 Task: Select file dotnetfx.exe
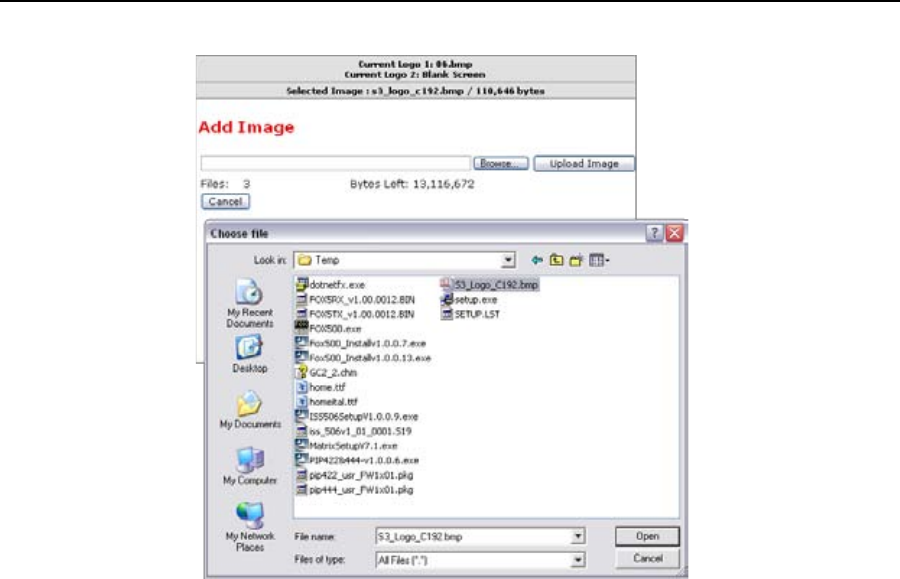(331, 285)
